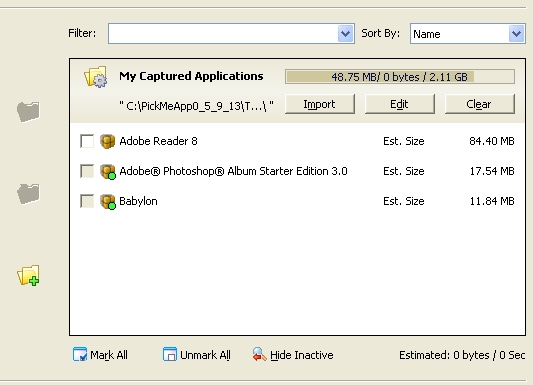The image size is (533, 385).
Task: Click the middle gray folder icon in the sidebar
Action: coord(28,194)
